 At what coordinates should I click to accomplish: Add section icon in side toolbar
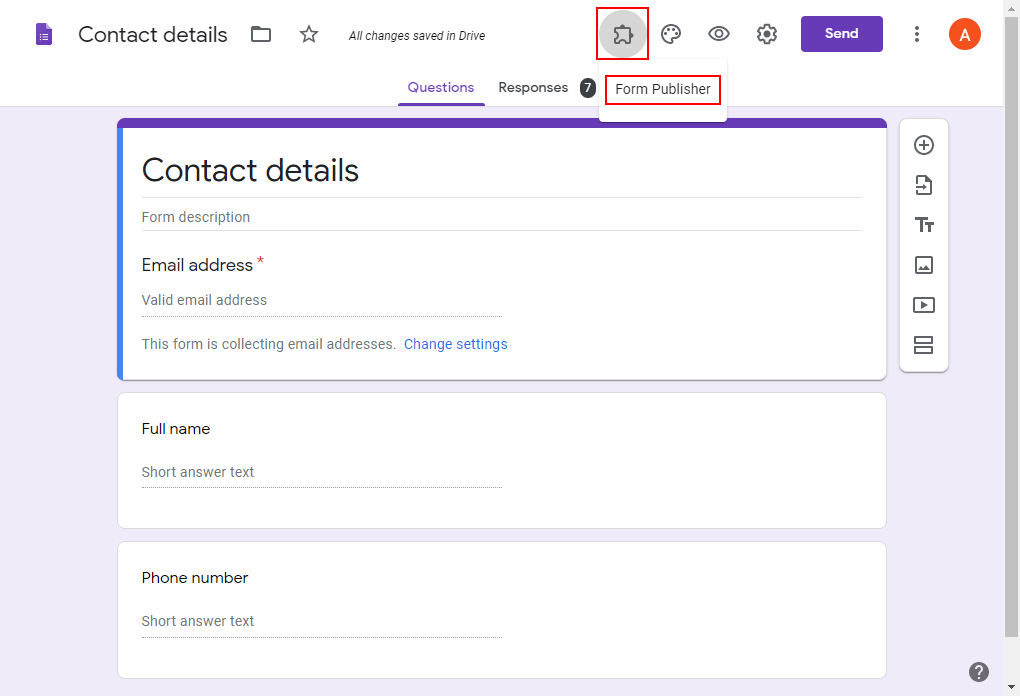point(924,345)
